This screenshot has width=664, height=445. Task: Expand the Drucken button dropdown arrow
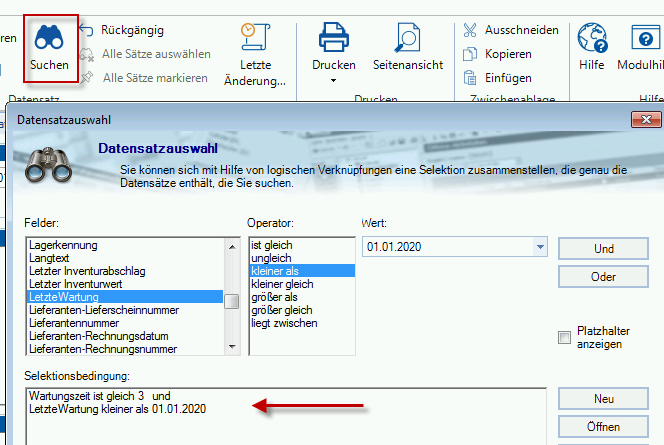point(333,81)
